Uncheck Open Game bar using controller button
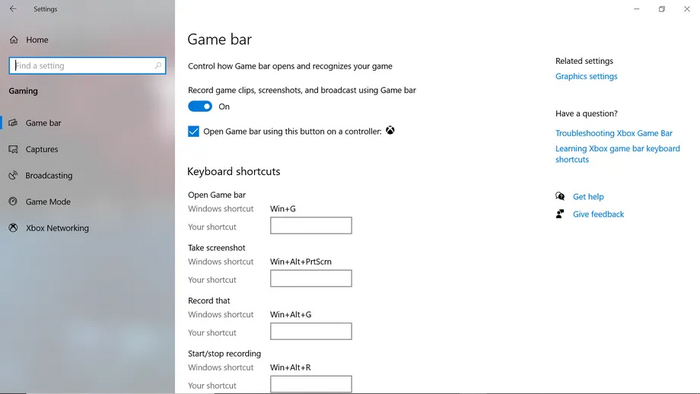The image size is (700, 394). [193, 132]
